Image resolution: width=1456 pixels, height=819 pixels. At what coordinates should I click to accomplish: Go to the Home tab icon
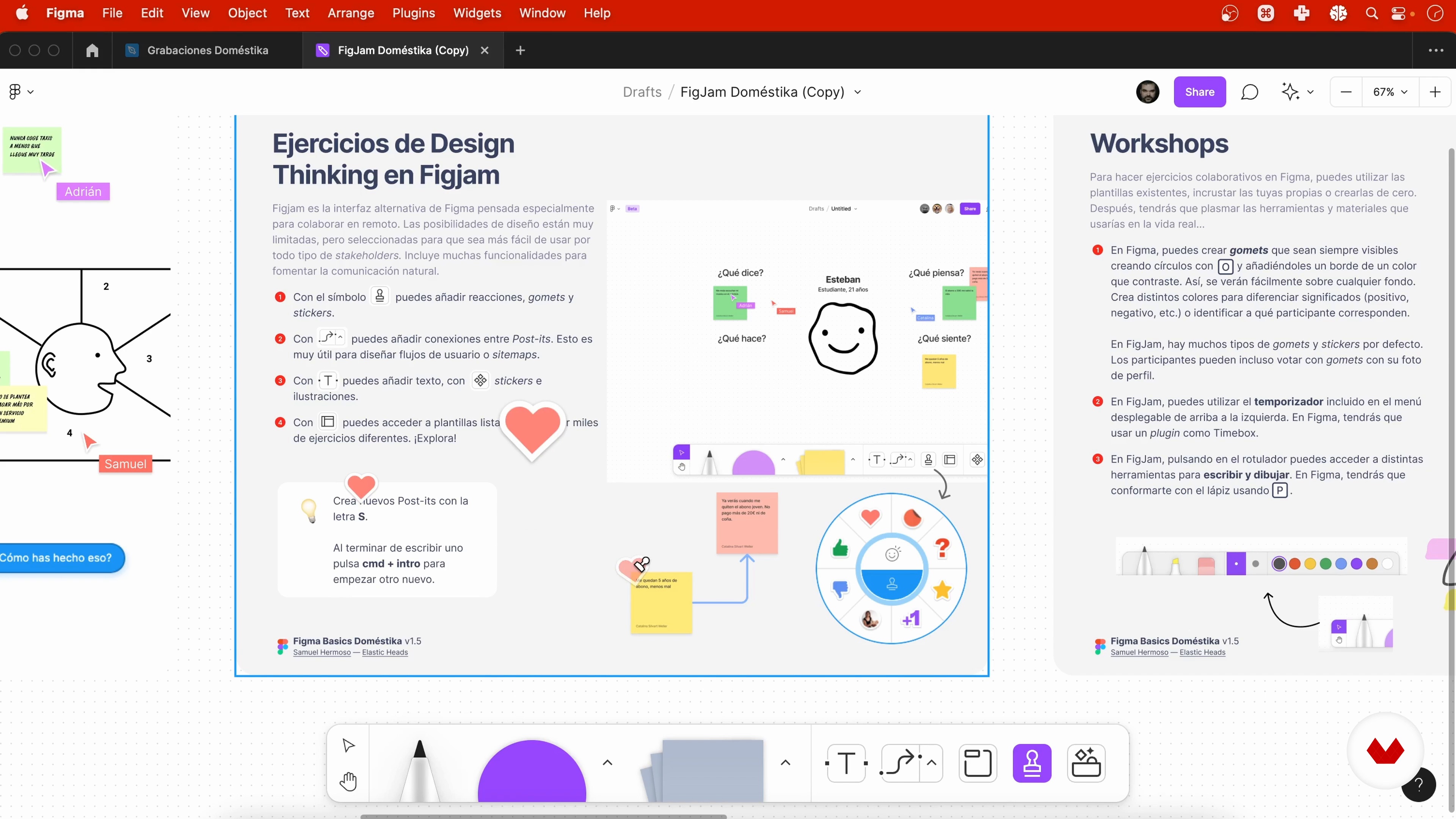coord(92,50)
